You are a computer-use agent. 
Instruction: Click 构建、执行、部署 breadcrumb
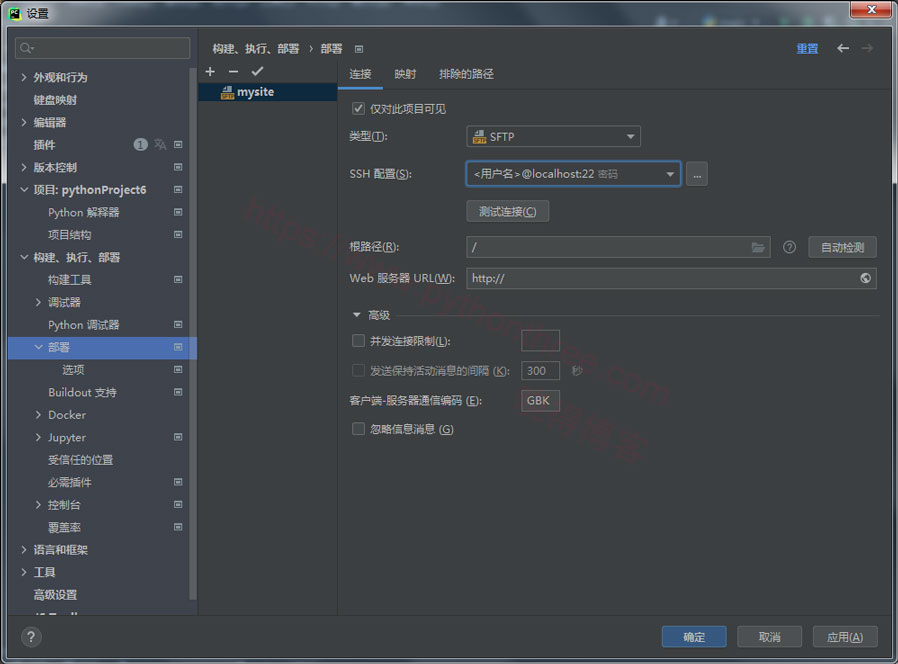pos(255,49)
